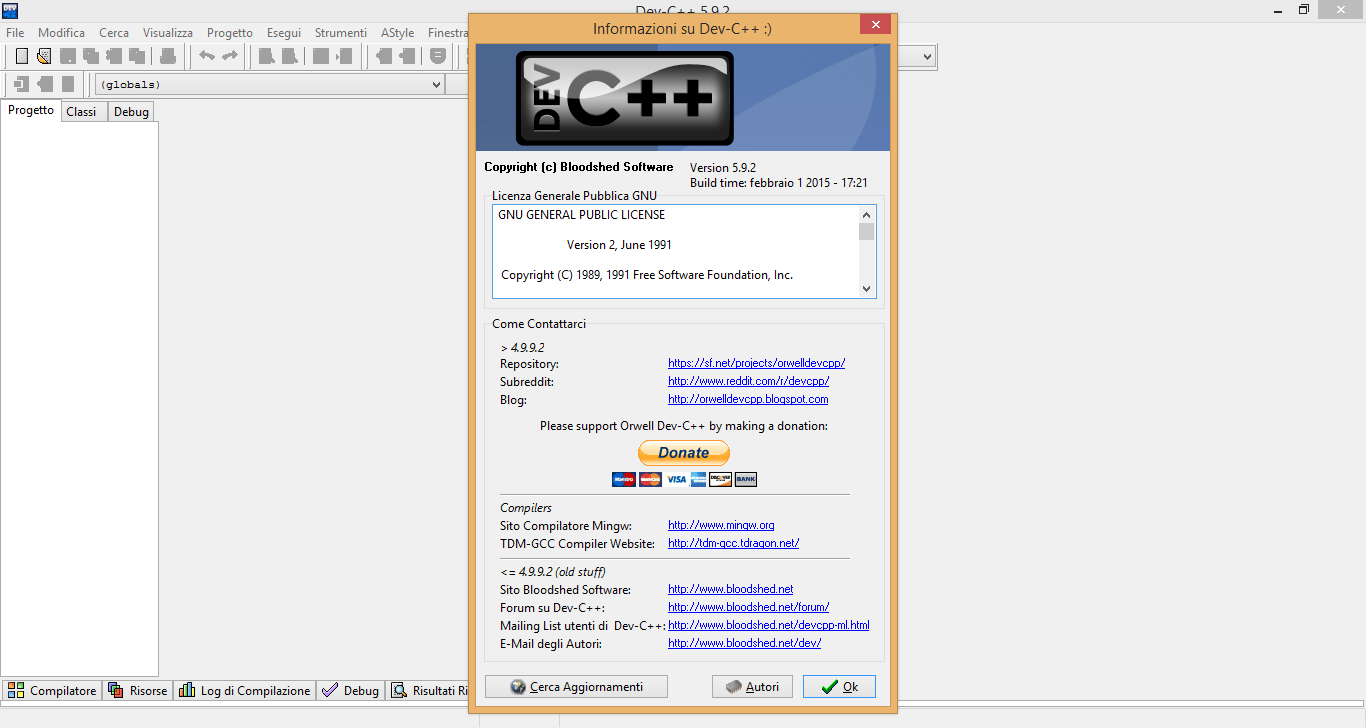The image size is (1366, 728).
Task: Click the PayPal Donate button
Action: tap(684, 453)
